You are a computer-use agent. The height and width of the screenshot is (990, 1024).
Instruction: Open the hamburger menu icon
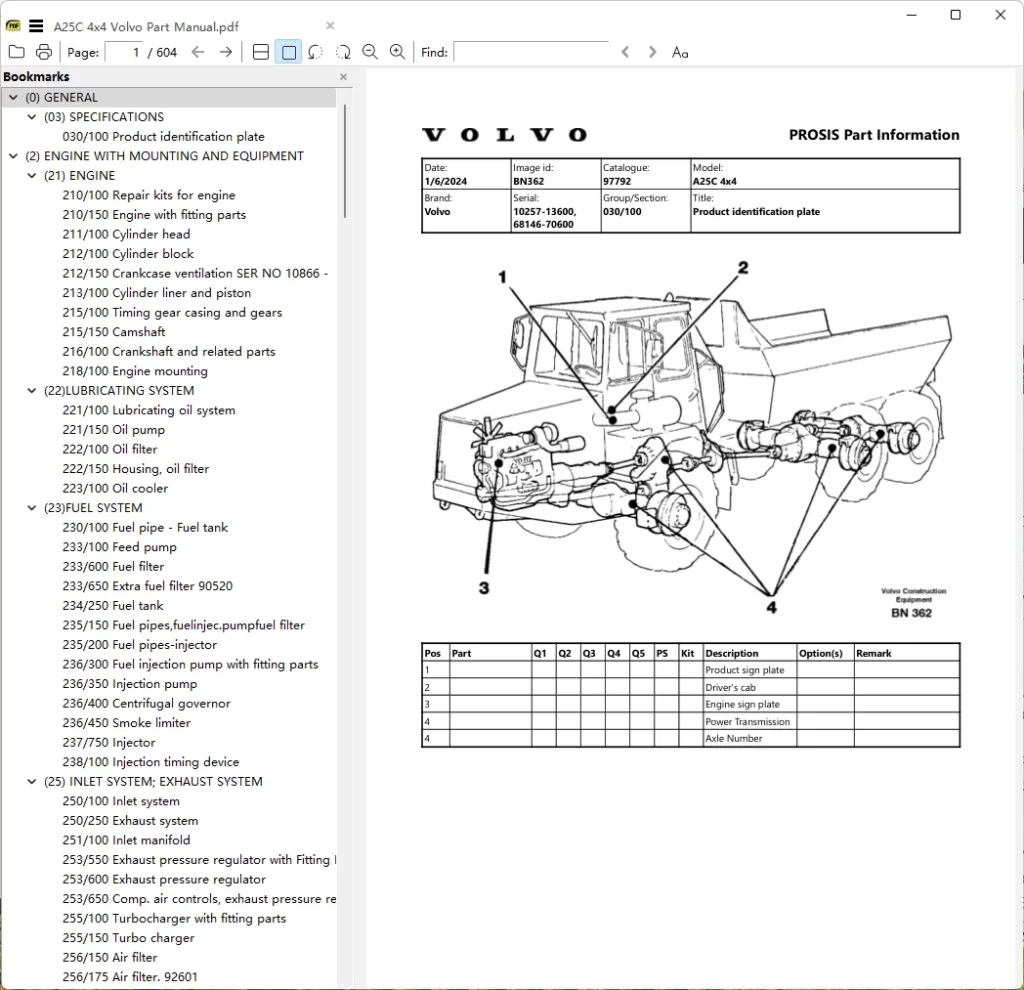click(x=36, y=26)
